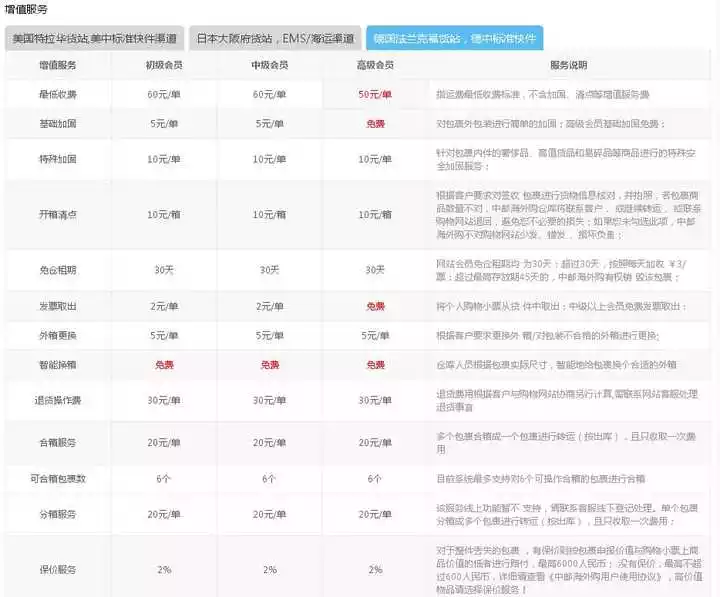
Task: Click red 免费 in 发票取出 row
Action: pos(375,306)
